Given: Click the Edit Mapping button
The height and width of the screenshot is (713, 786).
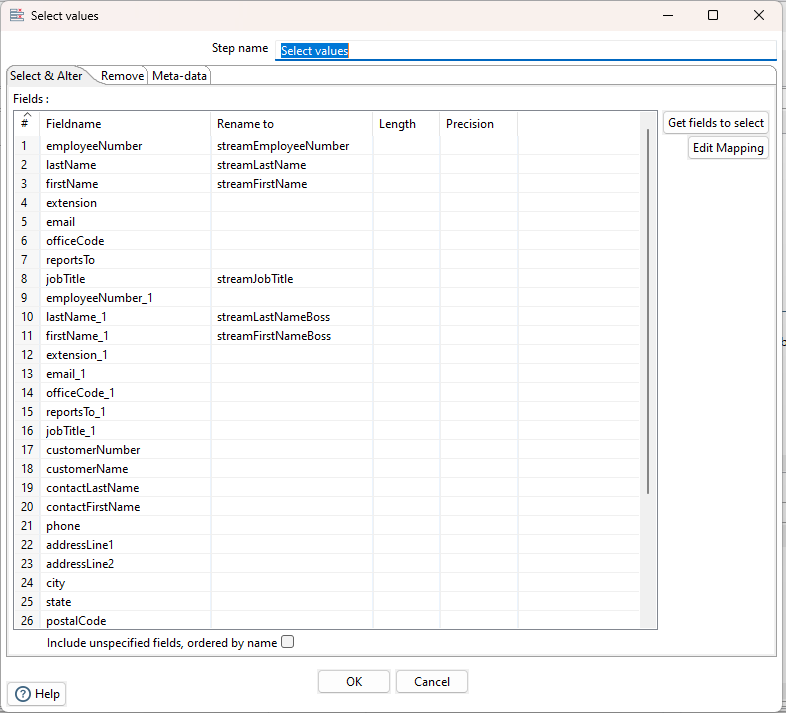Looking at the screenshot, I should point(728,148).
